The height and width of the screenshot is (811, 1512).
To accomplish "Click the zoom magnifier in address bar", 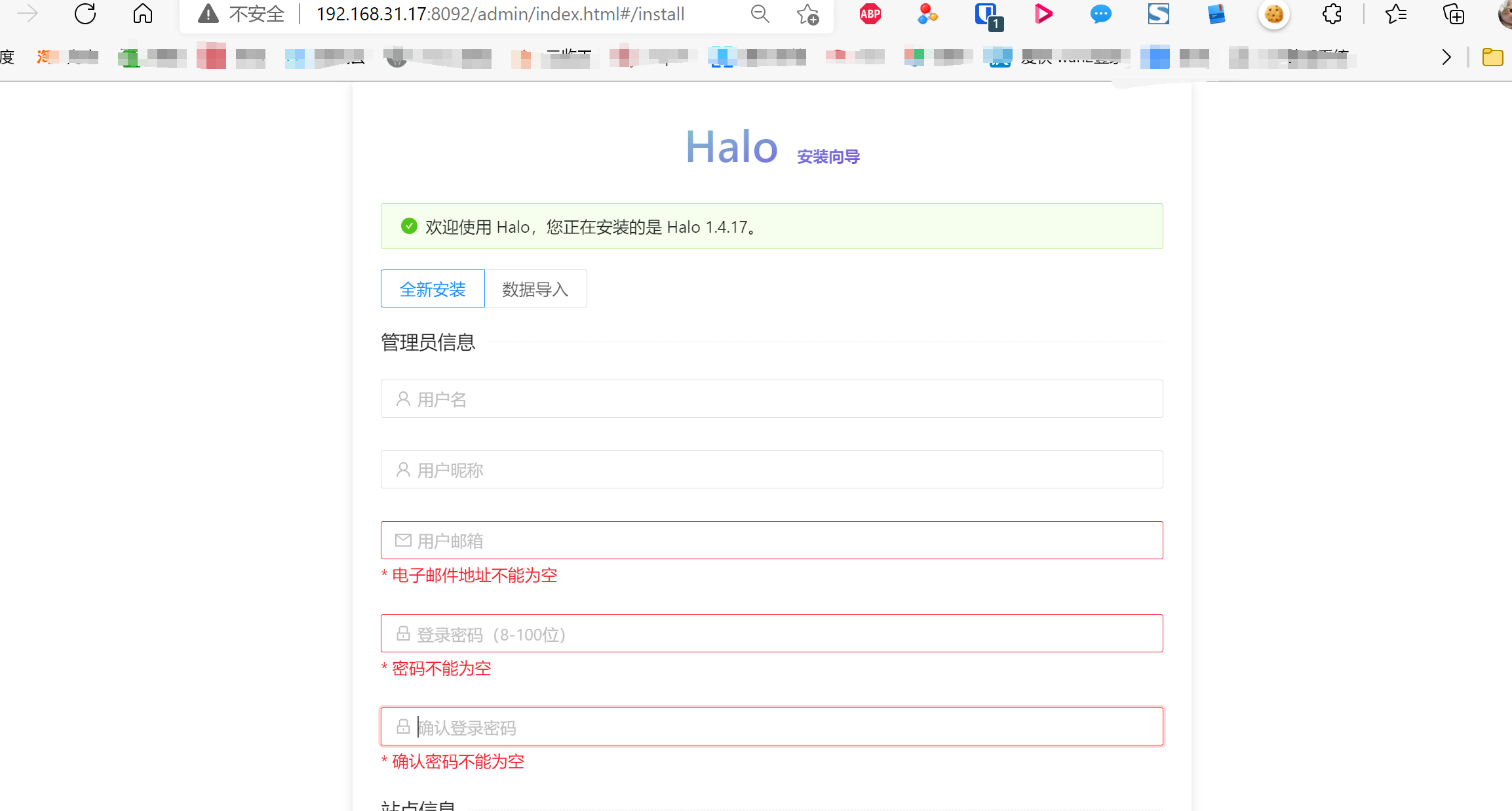I will click(760, 14).
